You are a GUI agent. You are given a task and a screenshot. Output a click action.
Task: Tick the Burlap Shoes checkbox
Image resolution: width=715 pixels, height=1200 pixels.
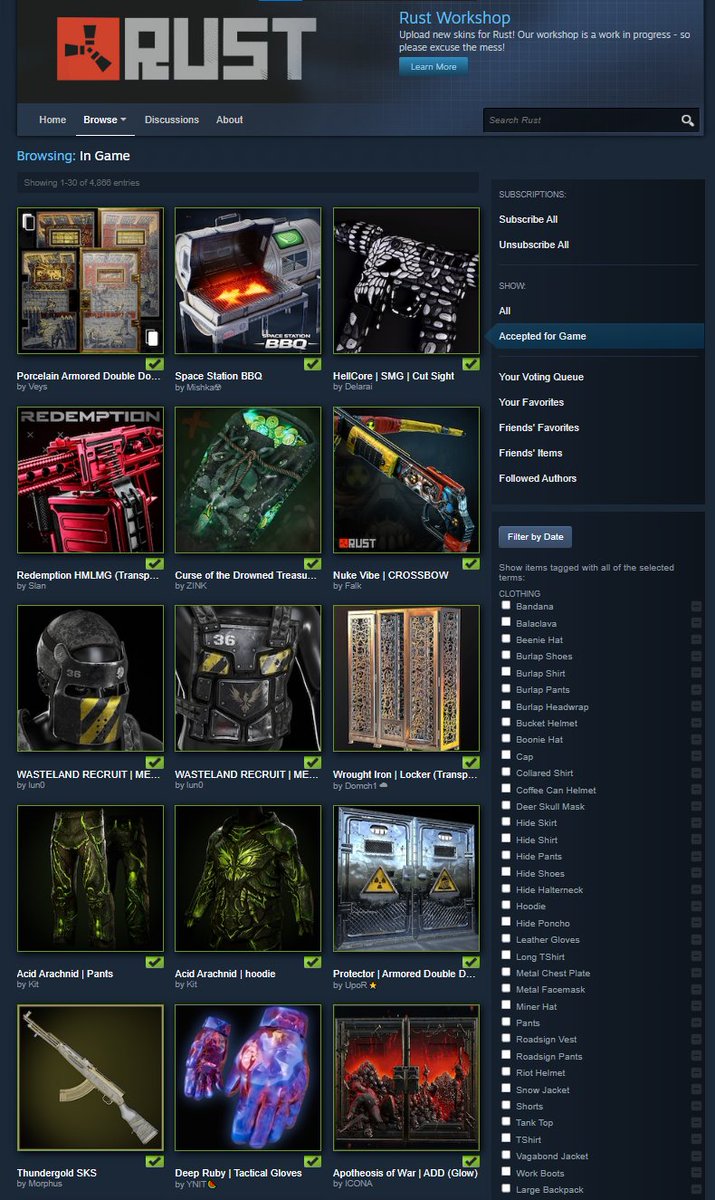(x=506, y=655)
